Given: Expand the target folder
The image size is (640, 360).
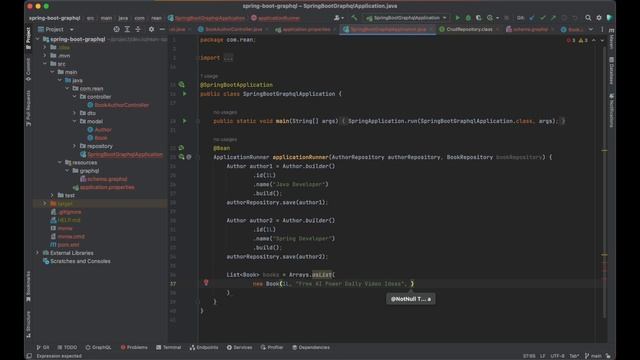Looking at the screenshot, I should 45,203.
